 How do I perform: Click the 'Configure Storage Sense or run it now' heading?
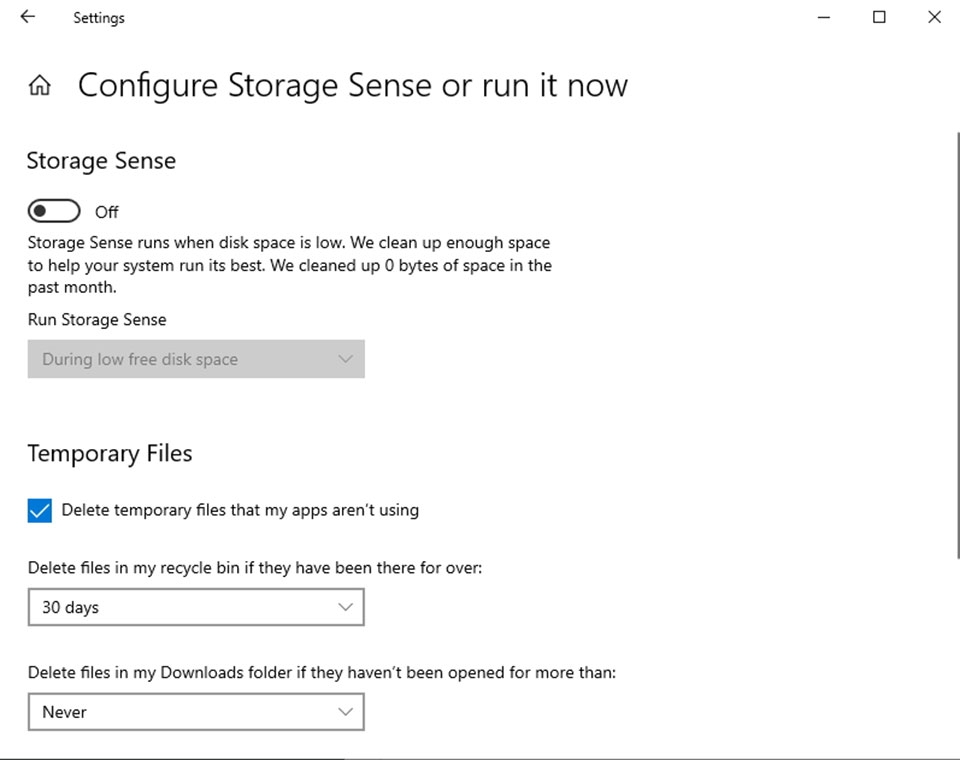click(x=352, y=86)
